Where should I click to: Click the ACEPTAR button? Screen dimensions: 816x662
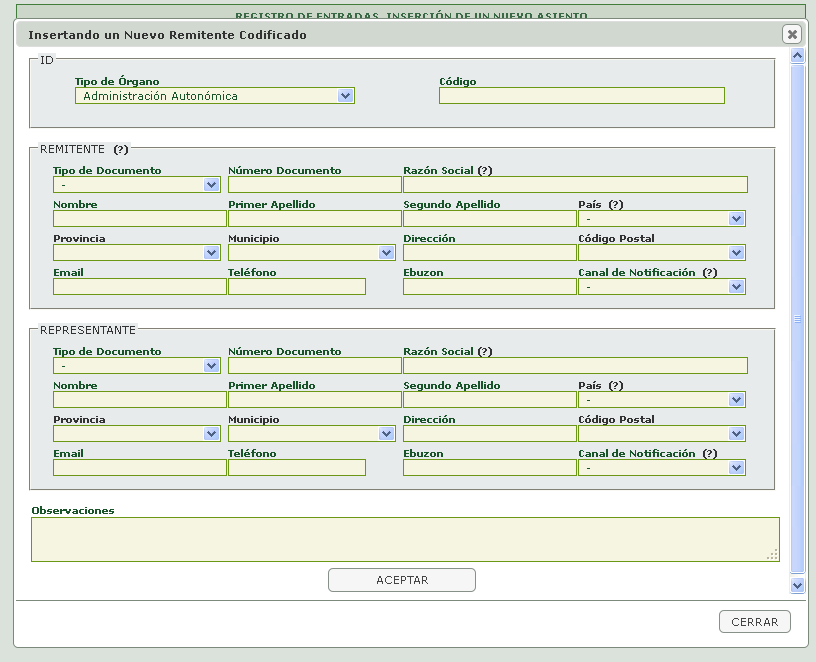tap(402, 580)
